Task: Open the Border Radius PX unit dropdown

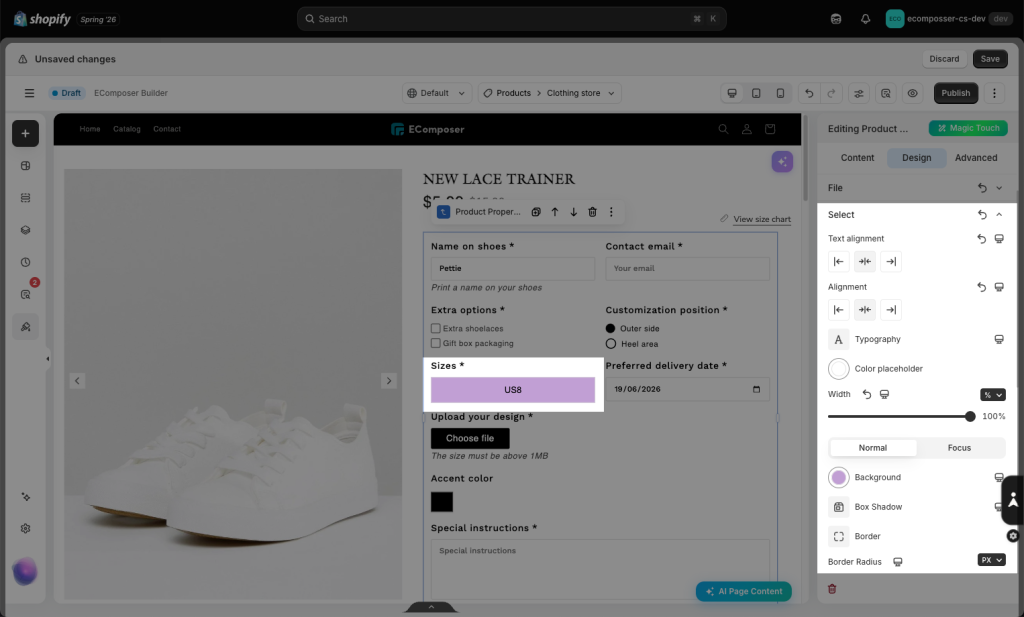Action: 991,560
